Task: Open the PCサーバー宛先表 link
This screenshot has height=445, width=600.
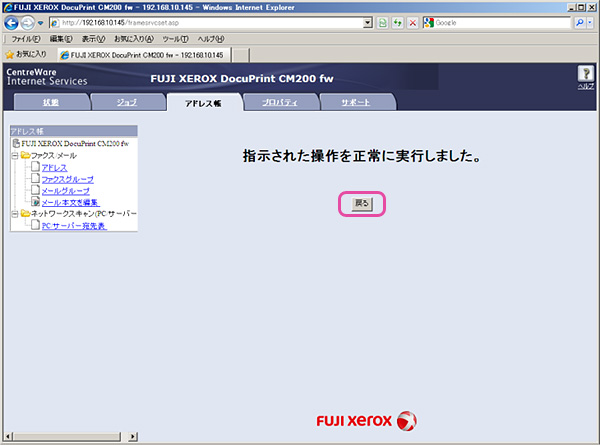Action: pos(73,225)
